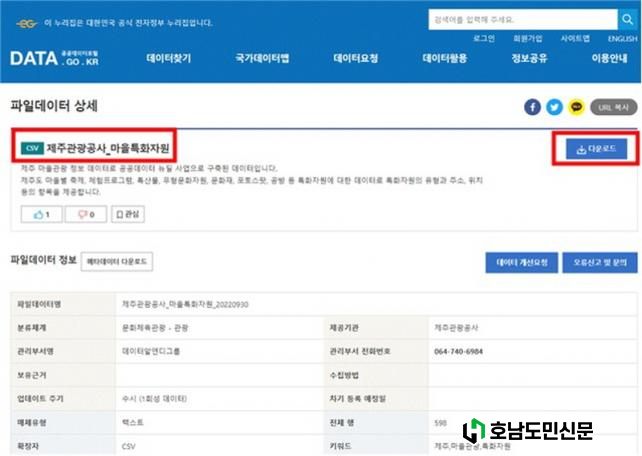Click the title 제주관광공사_마을특화자원
This screenshot has height=456, width=642.
(x=108, y=148)
